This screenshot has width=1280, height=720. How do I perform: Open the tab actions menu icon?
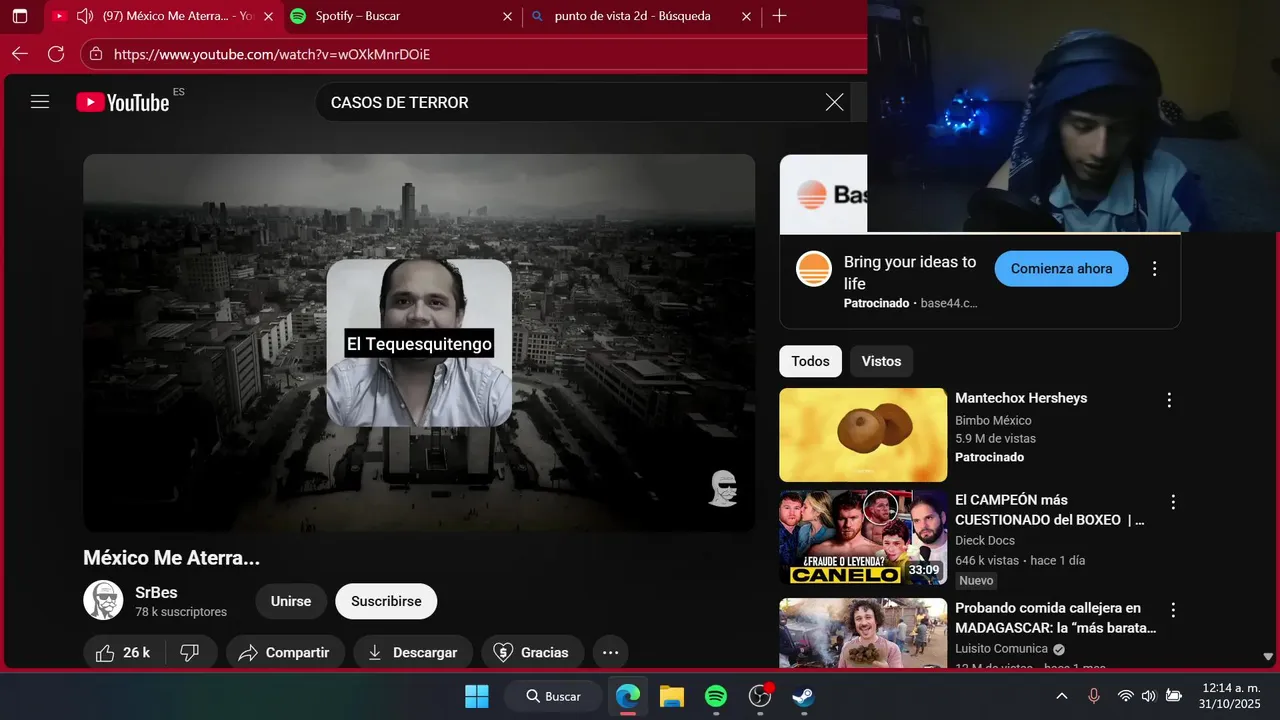click(19, 16)
